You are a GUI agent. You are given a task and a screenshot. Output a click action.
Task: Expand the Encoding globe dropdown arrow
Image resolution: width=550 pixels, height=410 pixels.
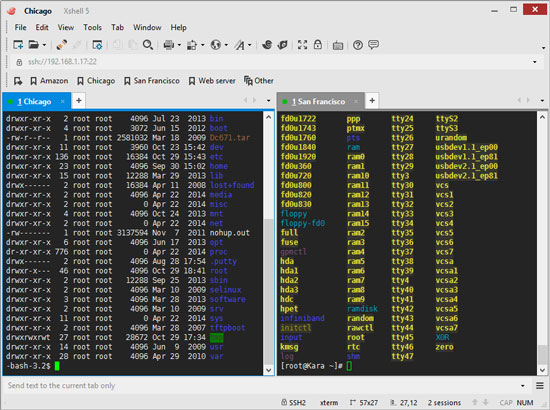click(x=226, y=45)
